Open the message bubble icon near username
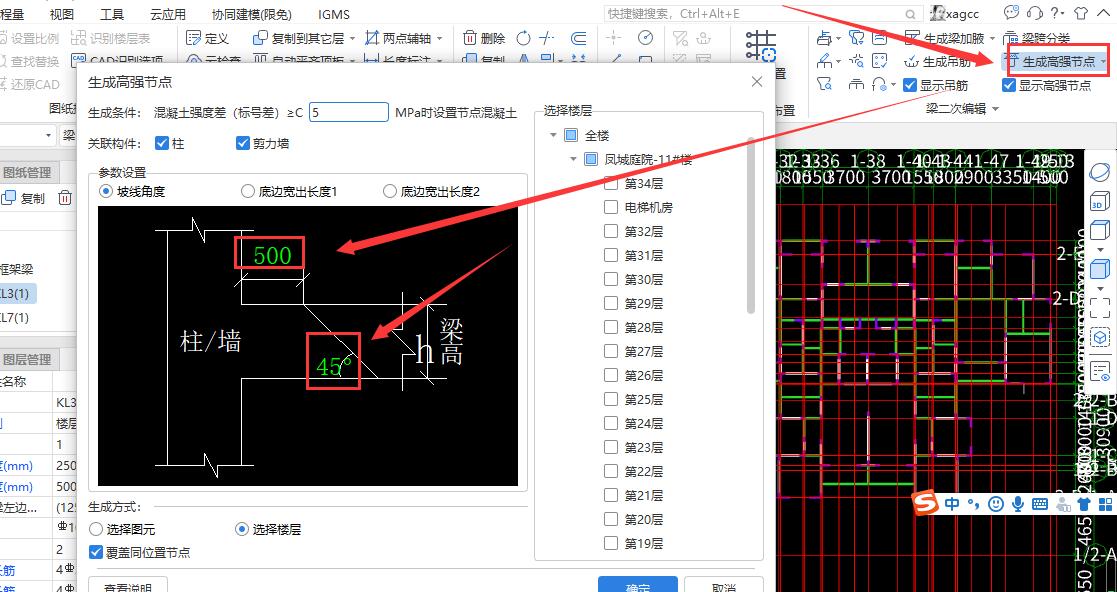Screen dimensions: 1117x592 [x=1012, y=13]
